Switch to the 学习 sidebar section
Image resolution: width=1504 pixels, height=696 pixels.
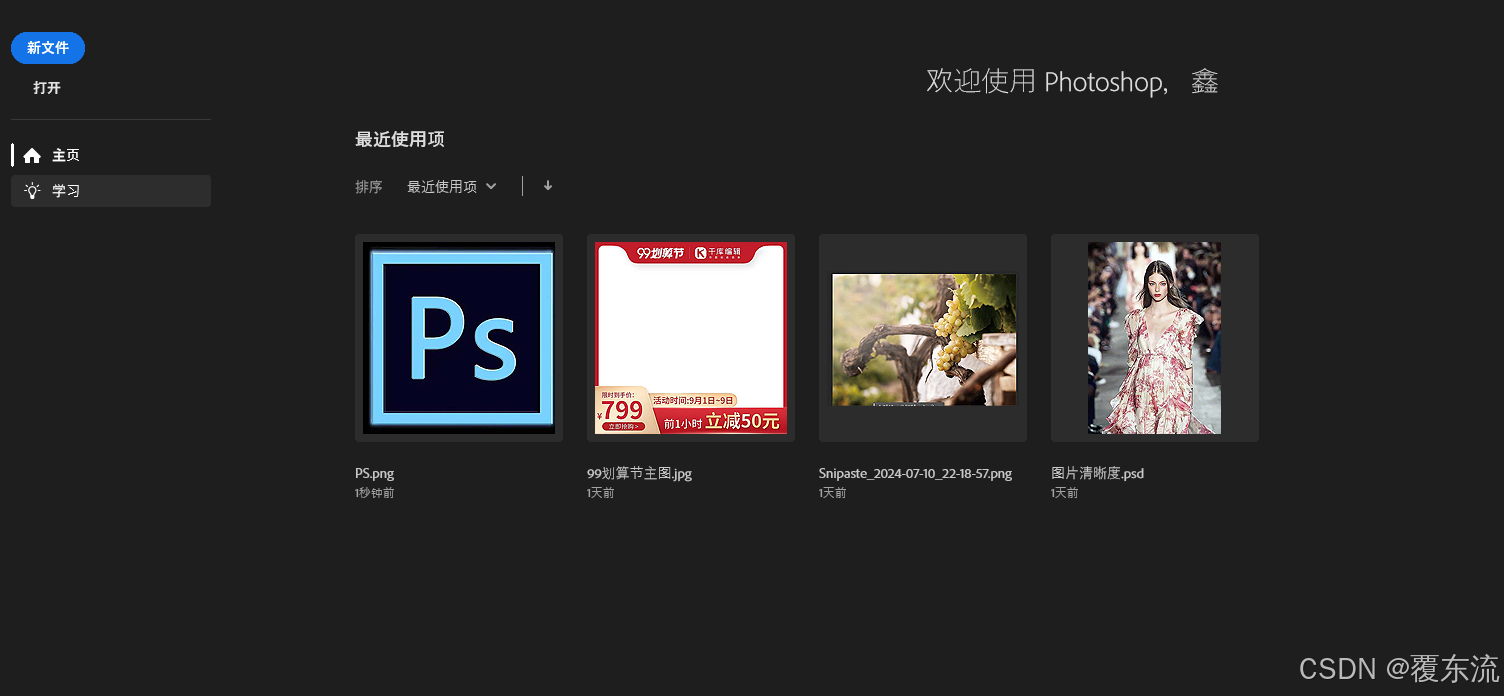(x=111, y=191)
